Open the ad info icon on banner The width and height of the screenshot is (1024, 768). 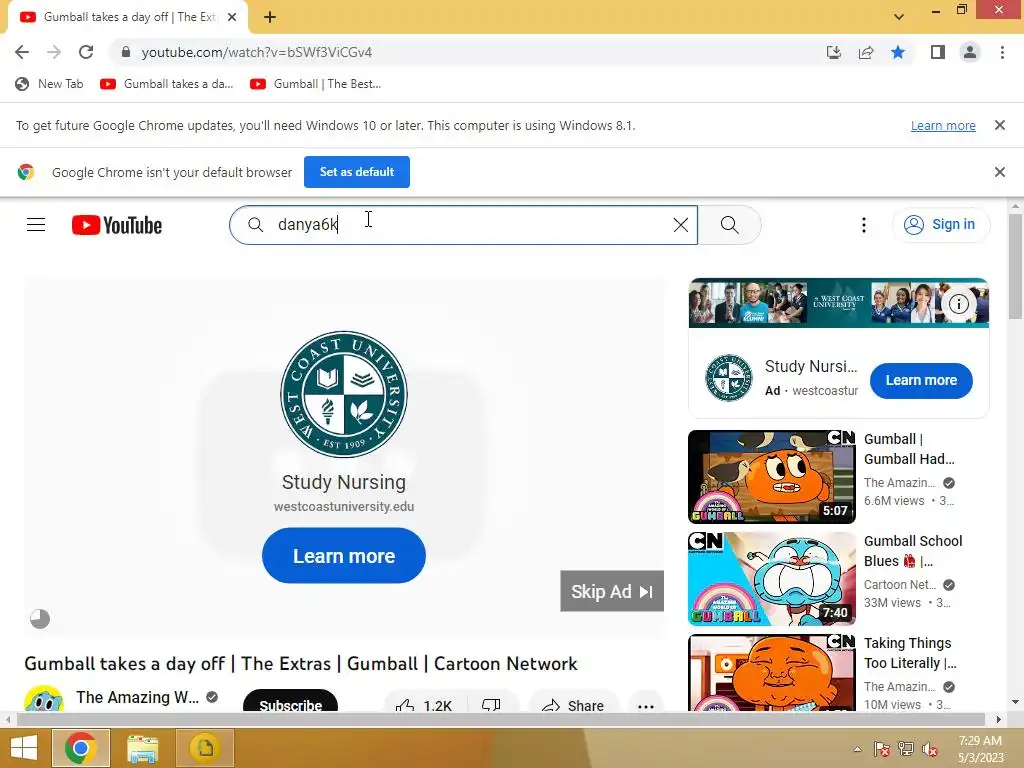958,304
